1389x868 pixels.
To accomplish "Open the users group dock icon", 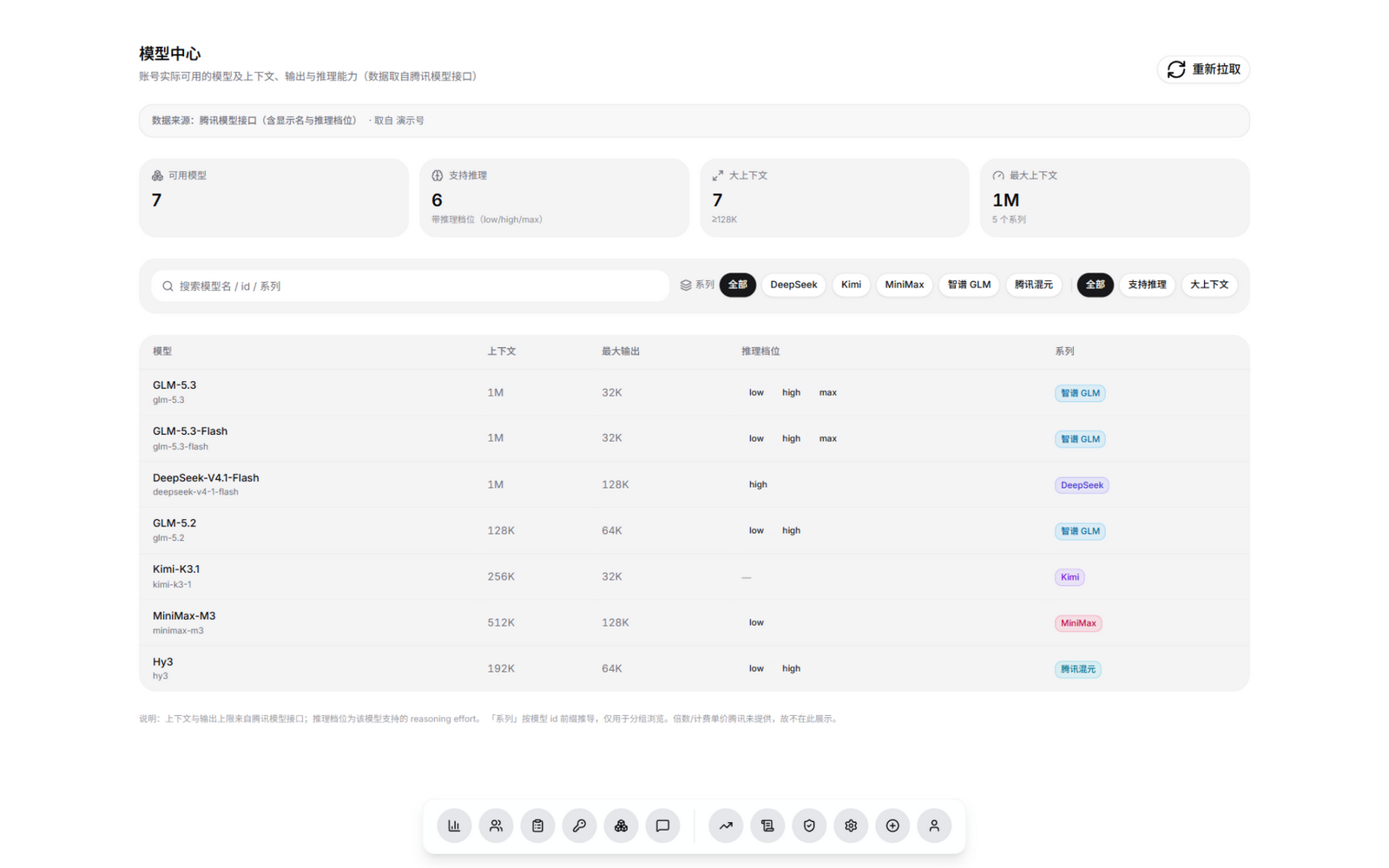I will 496,825.
